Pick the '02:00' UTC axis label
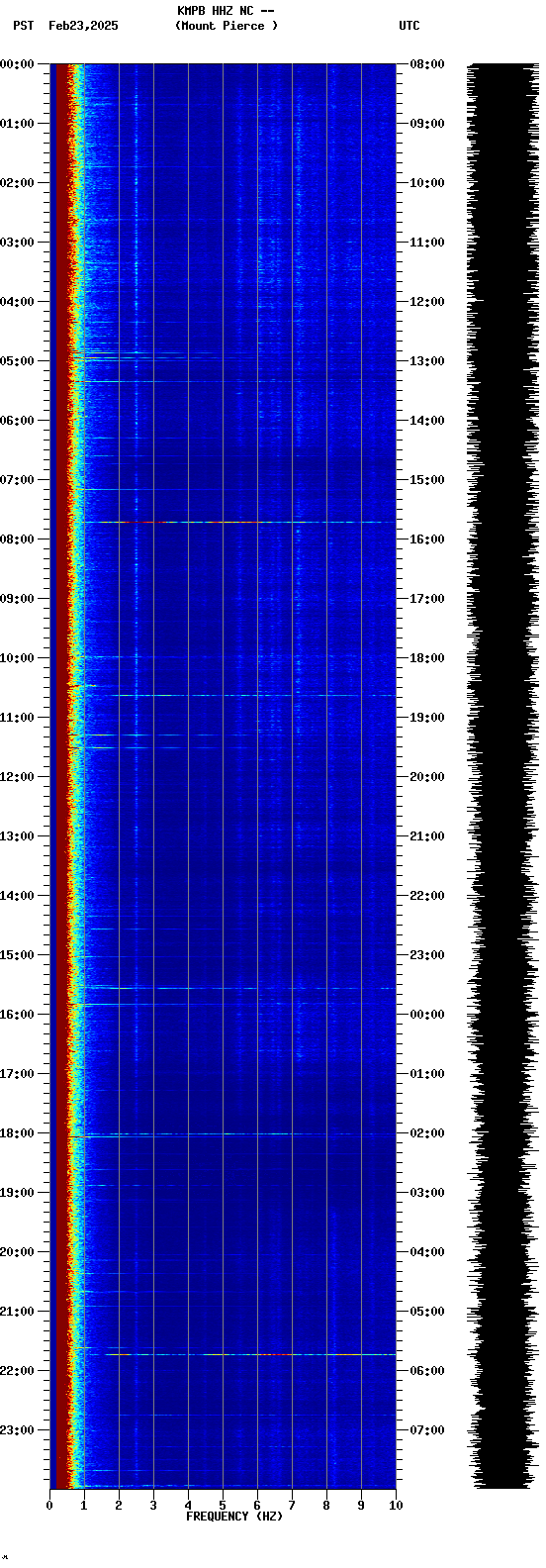This screenshot has height=1568, width=546. click(x=426, y=1133)
